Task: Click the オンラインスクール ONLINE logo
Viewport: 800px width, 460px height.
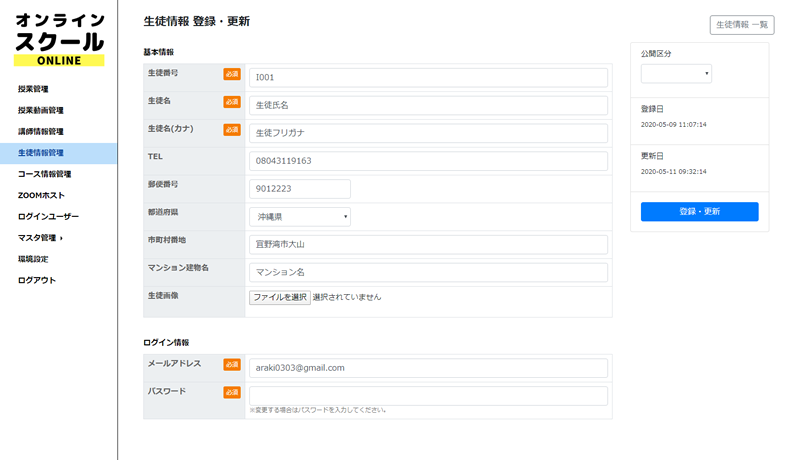Action: click(59, 40)
